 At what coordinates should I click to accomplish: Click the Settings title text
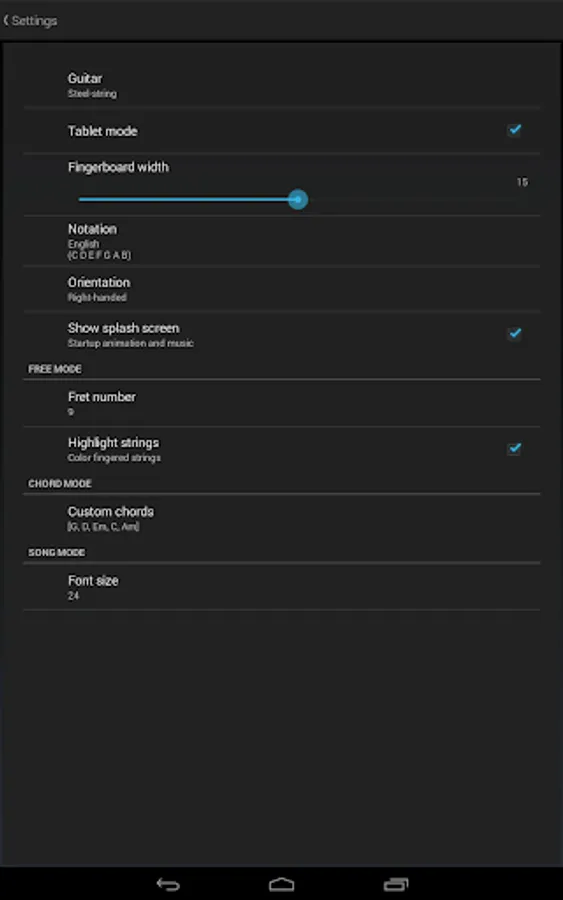(x=34, y=21)
